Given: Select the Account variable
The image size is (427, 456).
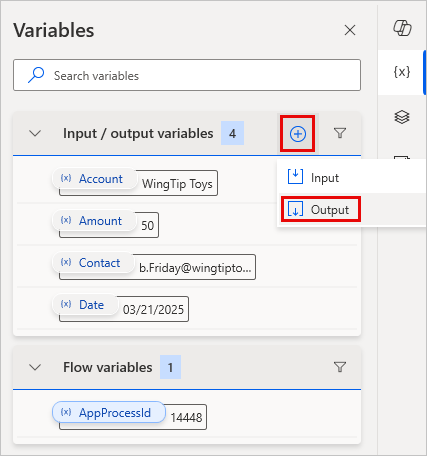Looking at the screenshot, I should coord(94,179).
